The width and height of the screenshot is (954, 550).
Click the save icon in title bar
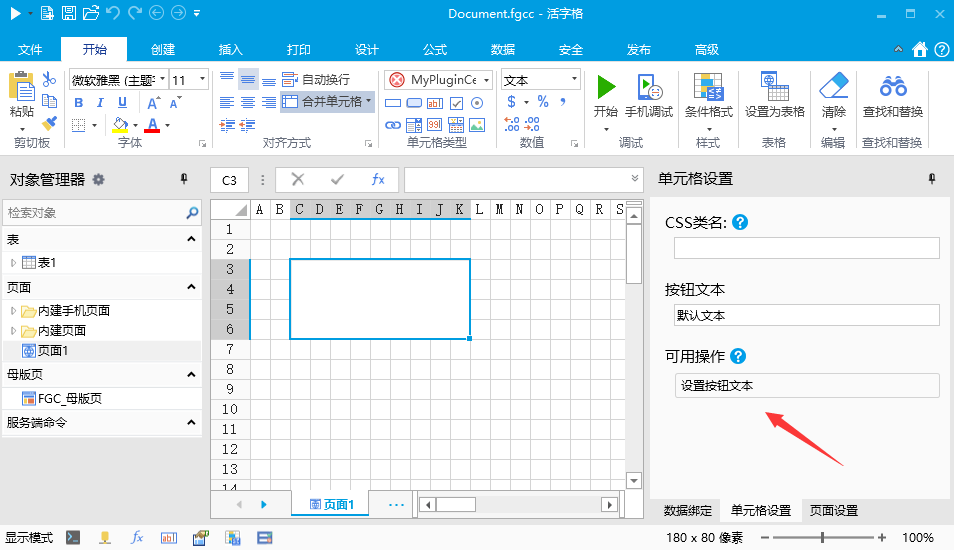(69, 13)
